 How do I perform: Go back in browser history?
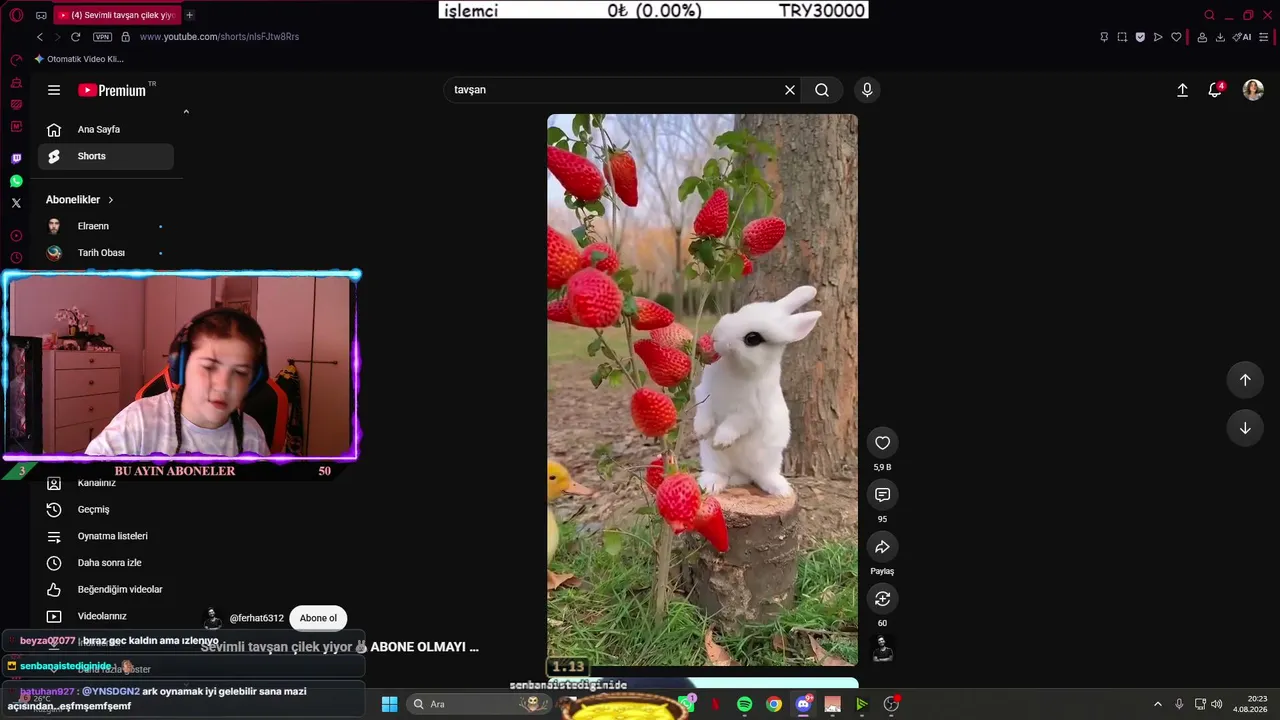click(40, 37)
